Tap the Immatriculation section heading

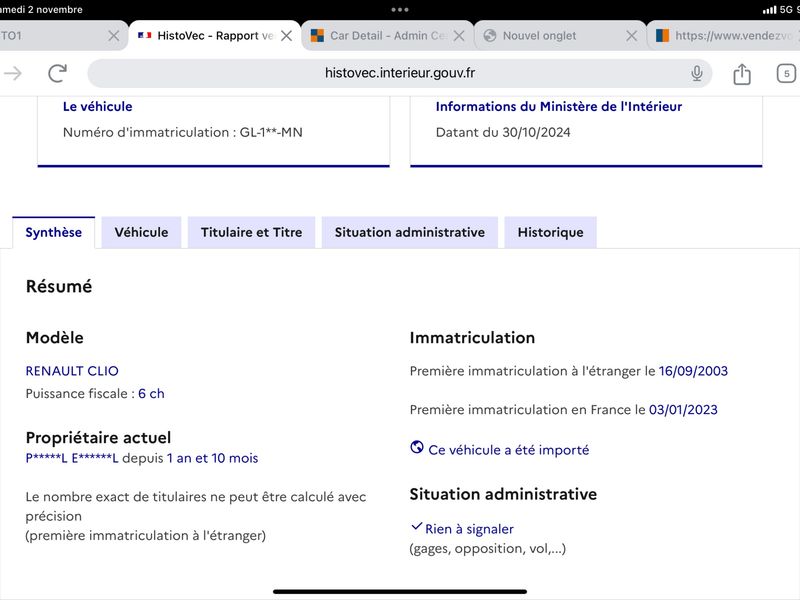(472, 338)
